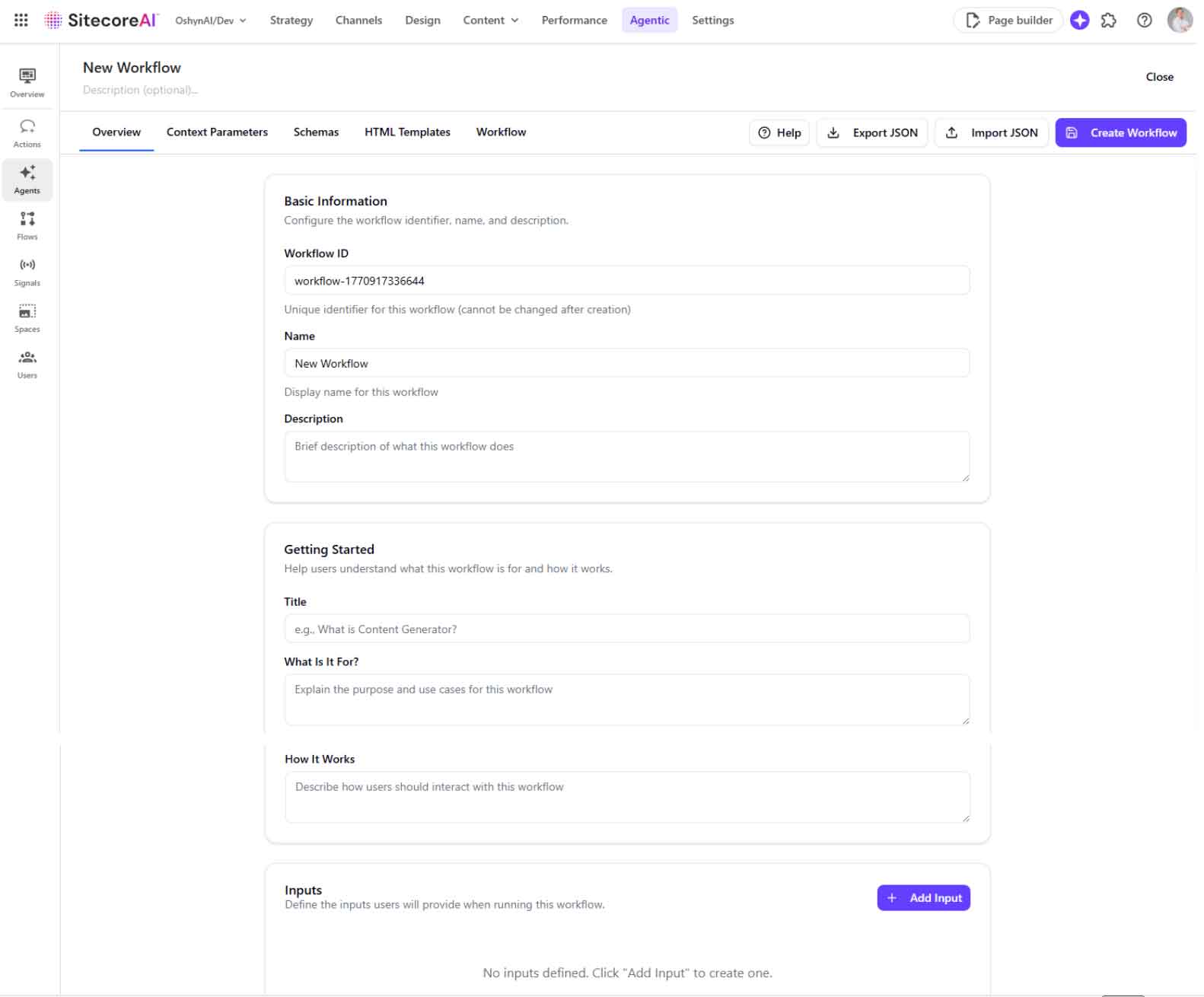Click Close to exit the workflow editor

[1159, 77]
